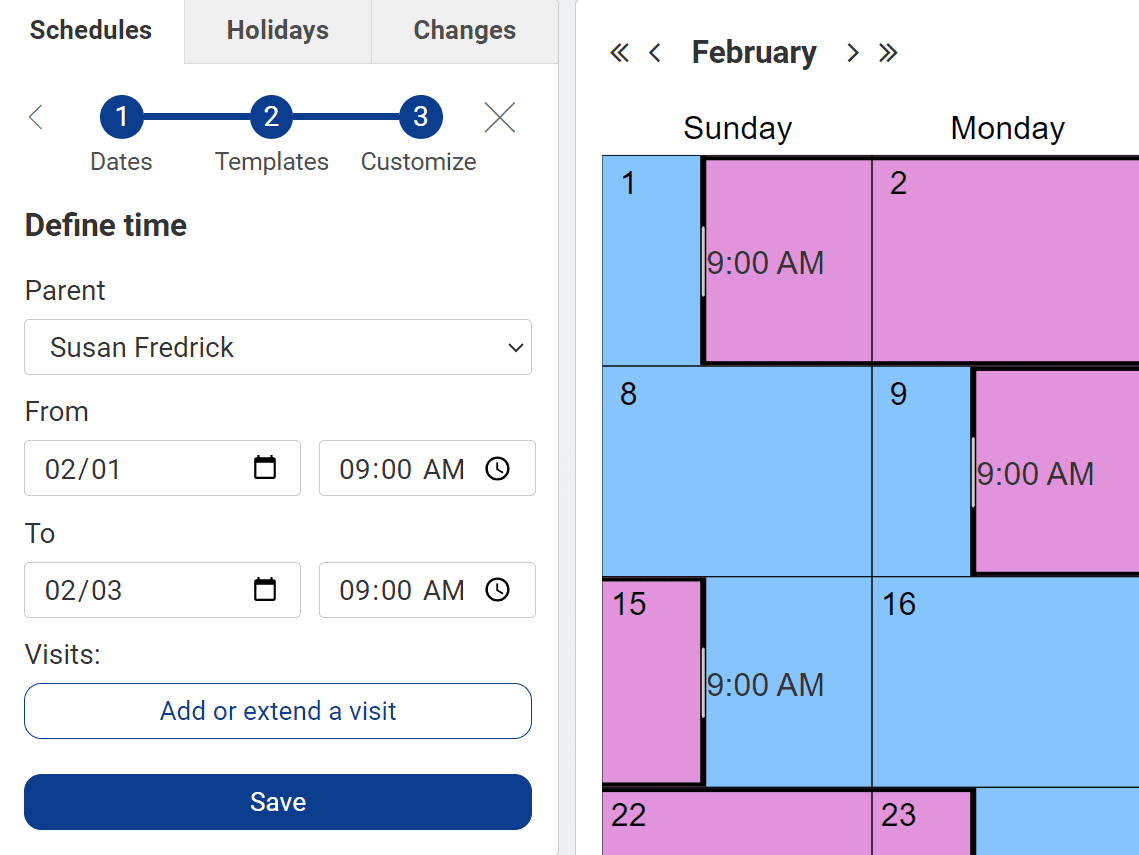The image size is (1139, 855).
Task: Open the From date calendar picker icon
Action: pos(264,468)
